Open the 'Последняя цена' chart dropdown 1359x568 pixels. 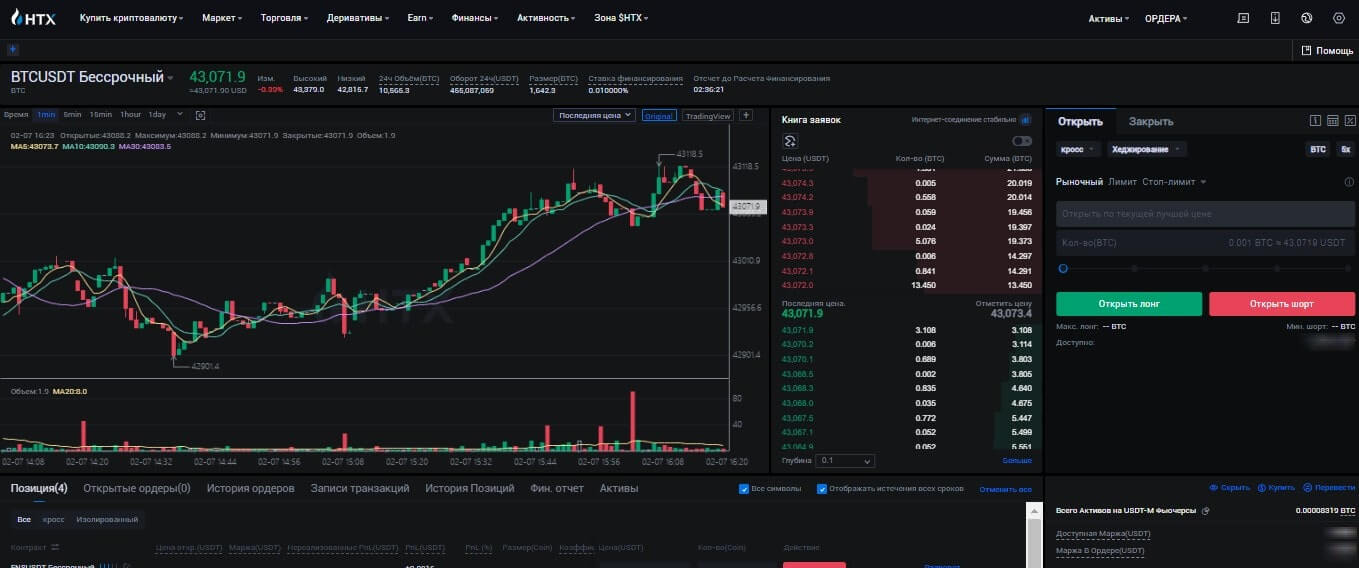(594, 115)
